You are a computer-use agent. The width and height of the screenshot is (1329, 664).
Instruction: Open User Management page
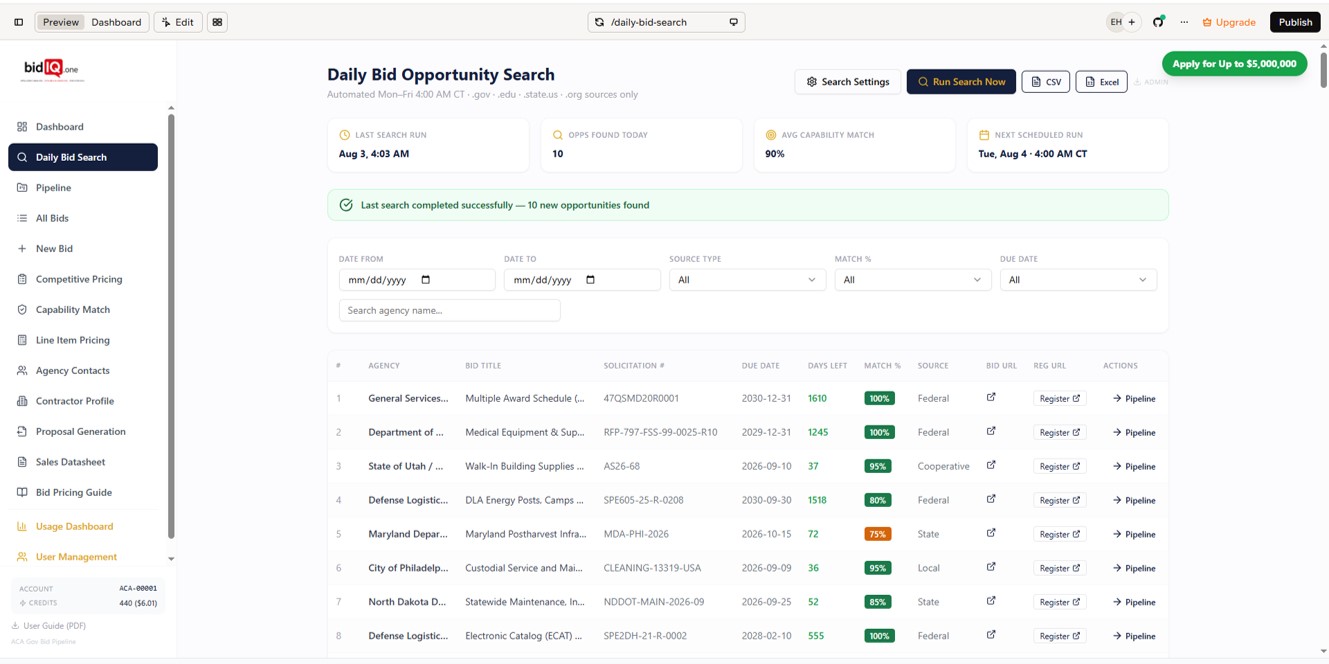[83, 557]
